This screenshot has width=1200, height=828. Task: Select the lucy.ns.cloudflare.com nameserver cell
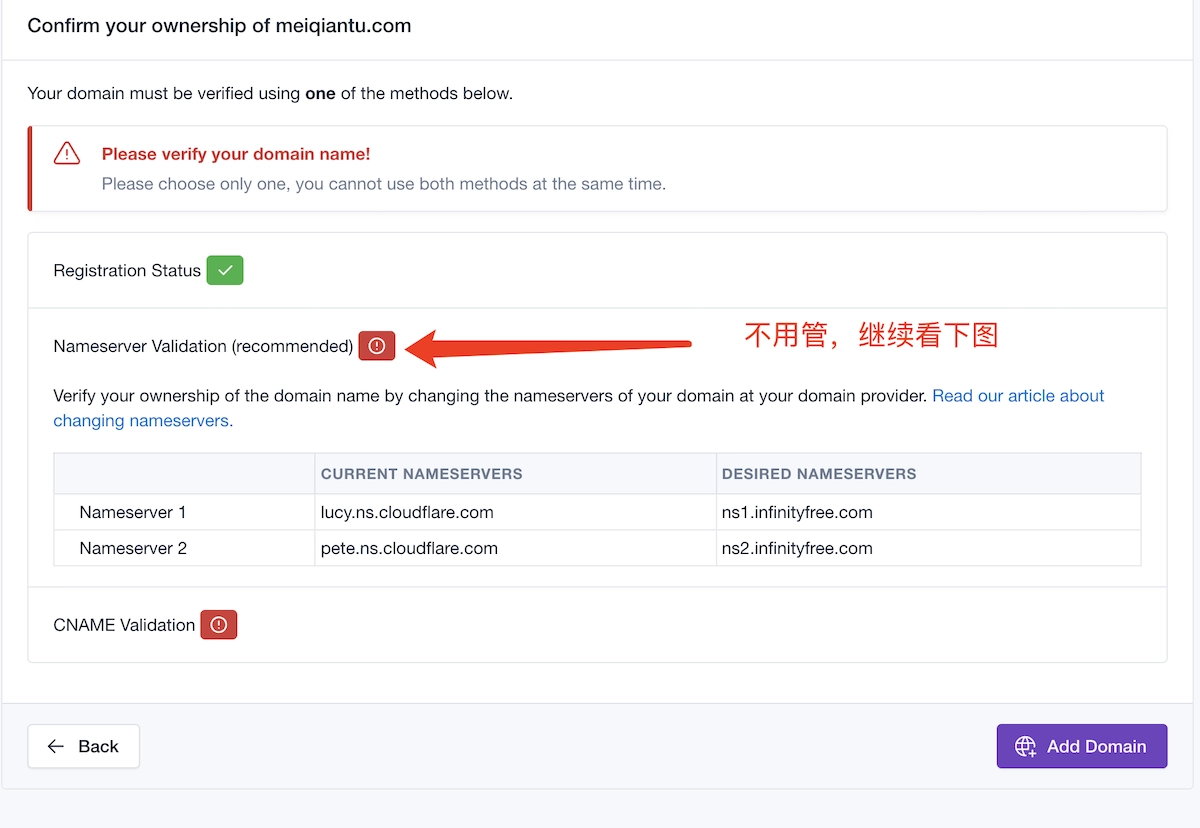(407, 512)
